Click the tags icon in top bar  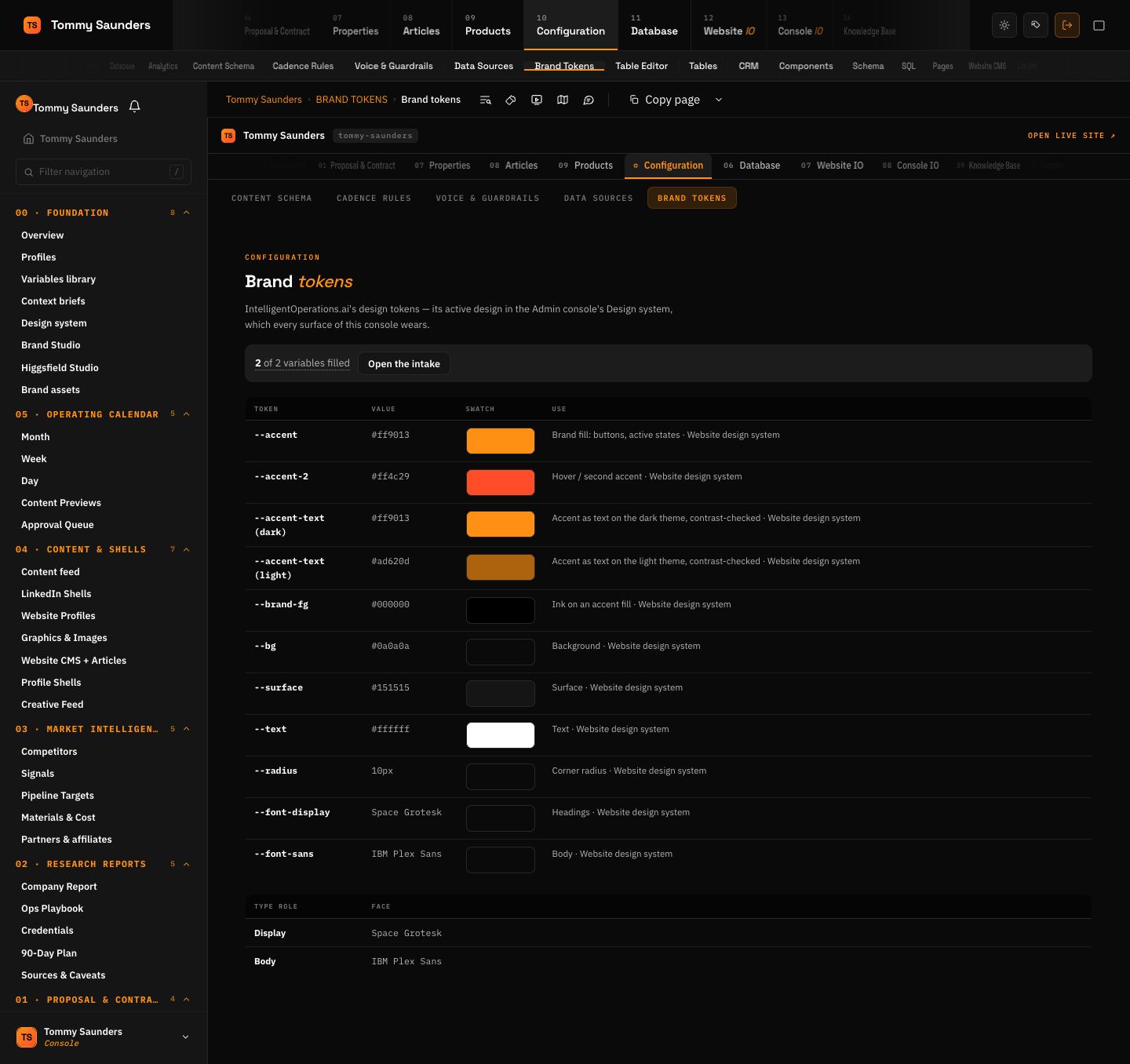coord(1036,25)
